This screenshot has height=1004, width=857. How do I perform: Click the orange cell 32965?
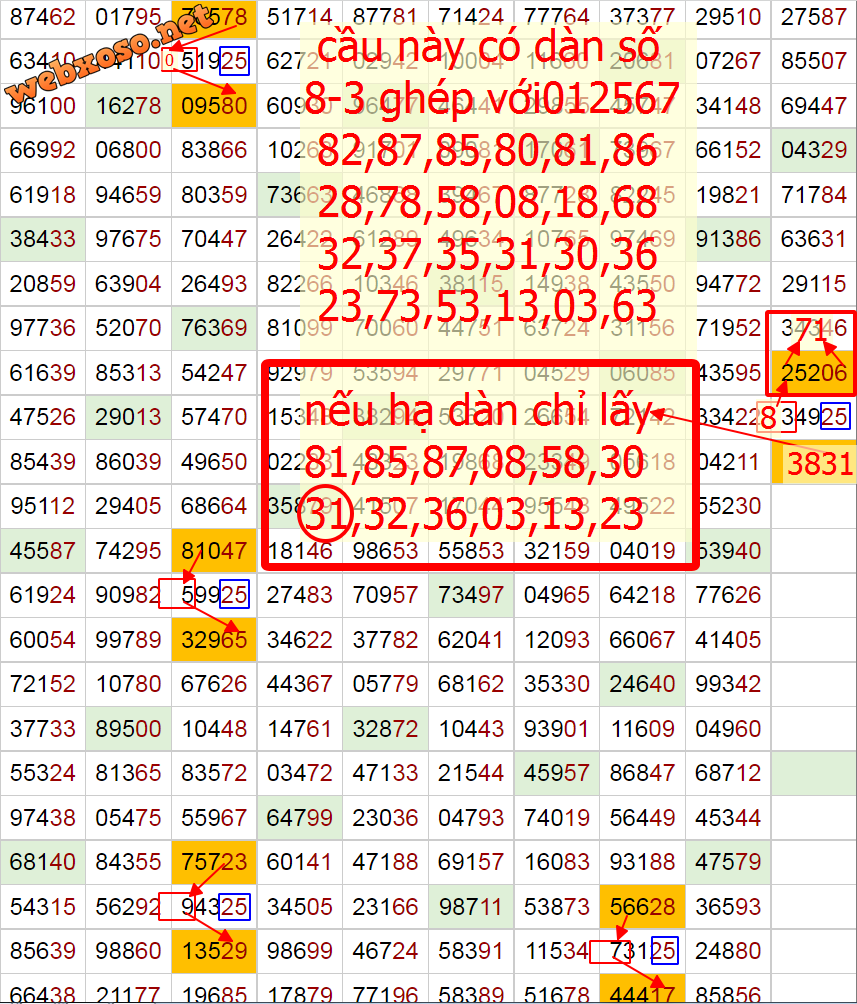[214, 640]
